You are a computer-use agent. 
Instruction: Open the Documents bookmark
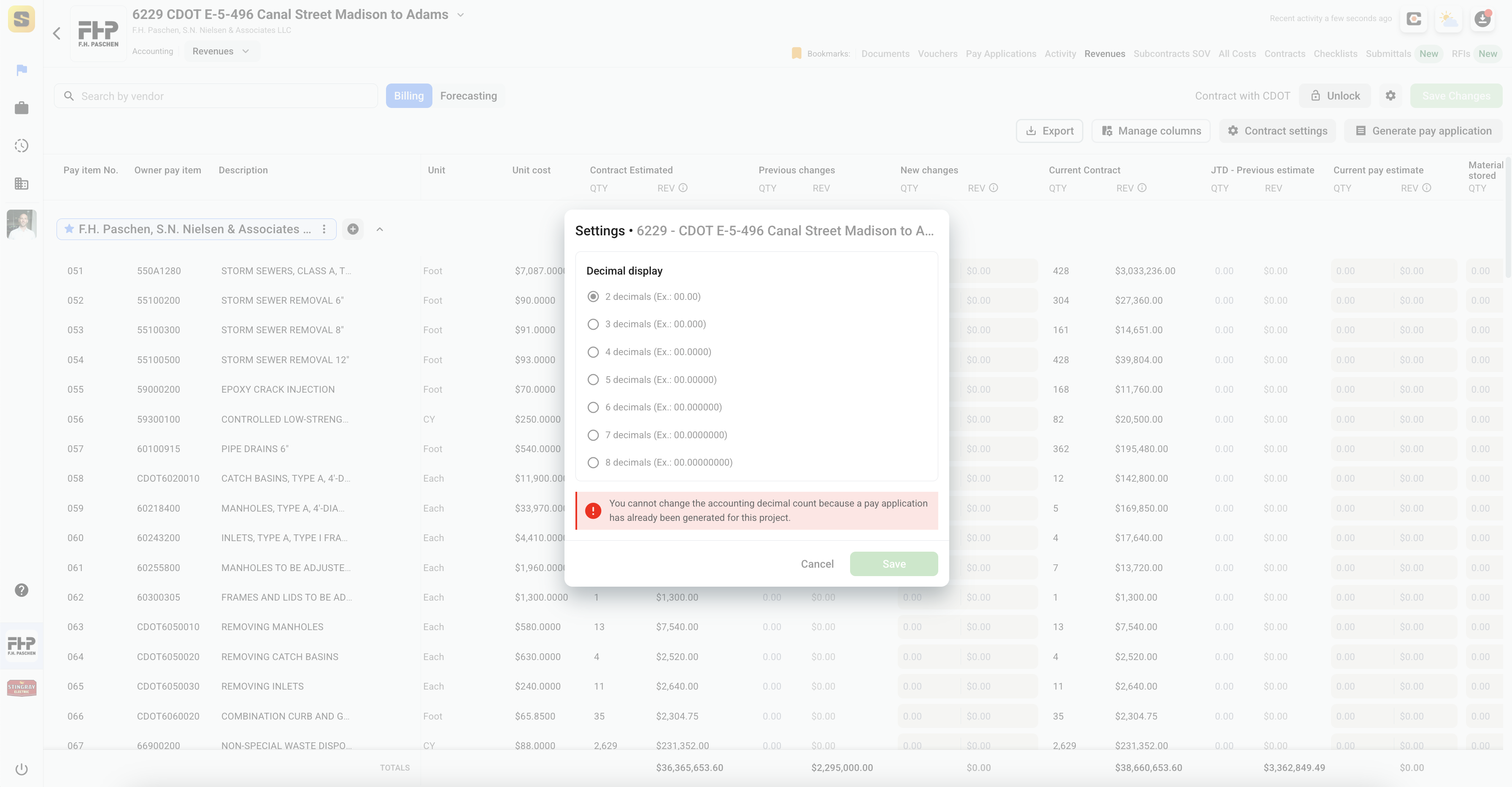pos(885,54)
